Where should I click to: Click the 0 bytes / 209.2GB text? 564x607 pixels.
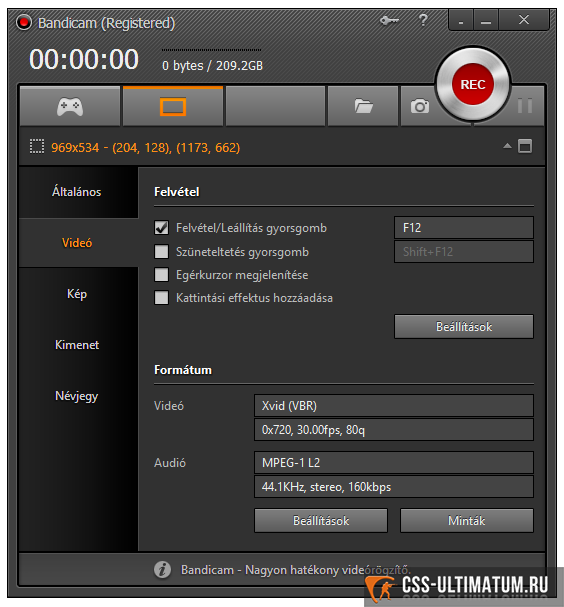click(x=212, y=65)
